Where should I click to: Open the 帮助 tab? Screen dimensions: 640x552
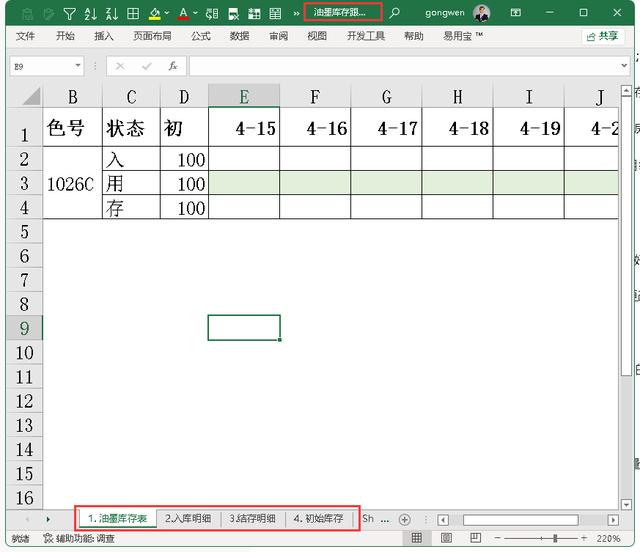[x=414, y=36]
